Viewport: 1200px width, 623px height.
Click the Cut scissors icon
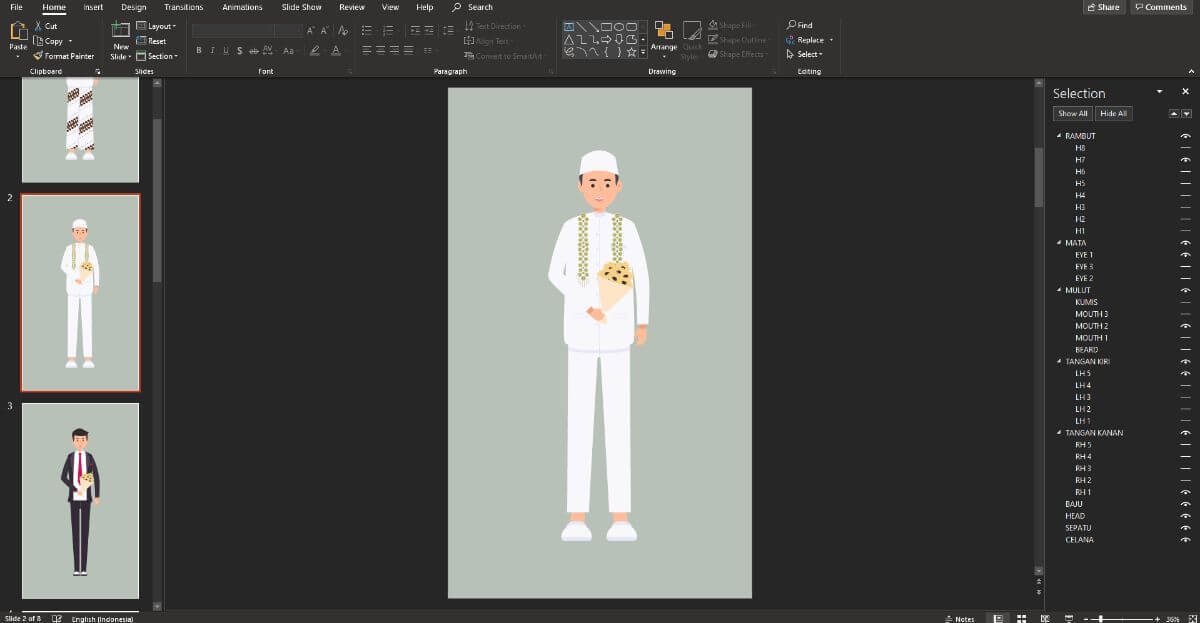[x=38, y=26]
